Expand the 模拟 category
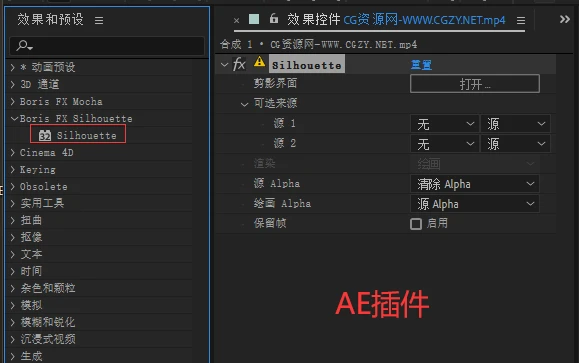The image size is (579, 363). click(13, 305)
